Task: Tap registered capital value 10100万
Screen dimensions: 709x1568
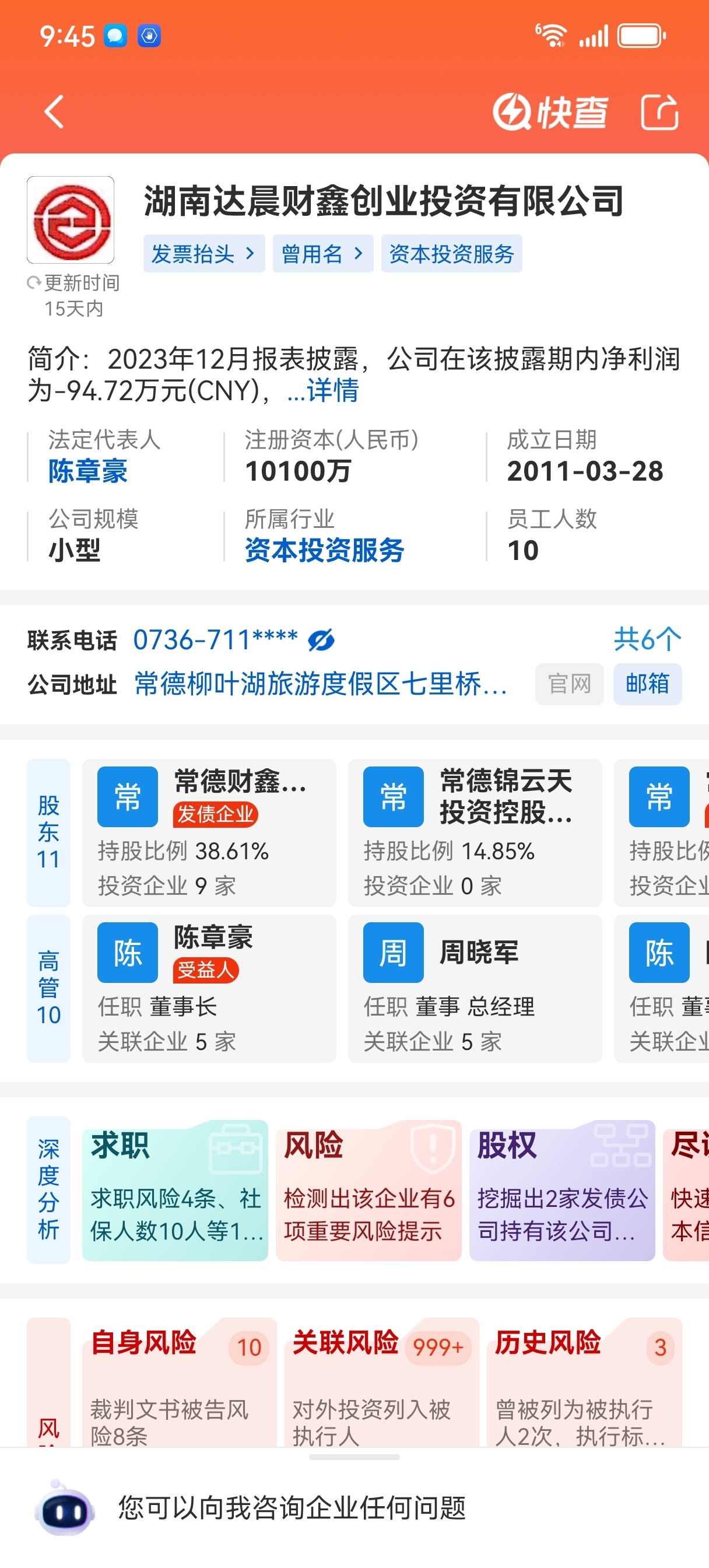Action: tap(298, 471)
